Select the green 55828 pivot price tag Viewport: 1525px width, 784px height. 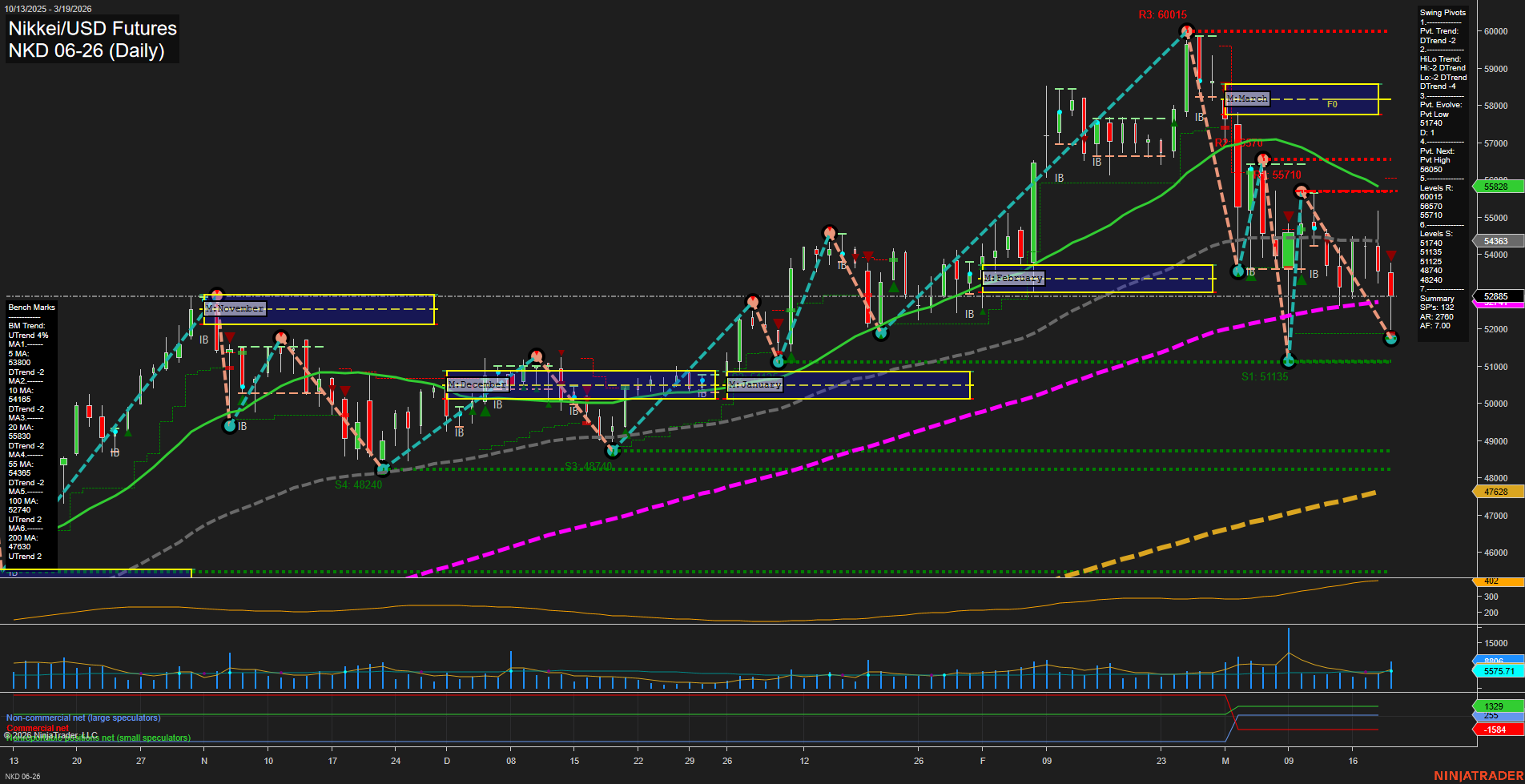point(1495,186)
